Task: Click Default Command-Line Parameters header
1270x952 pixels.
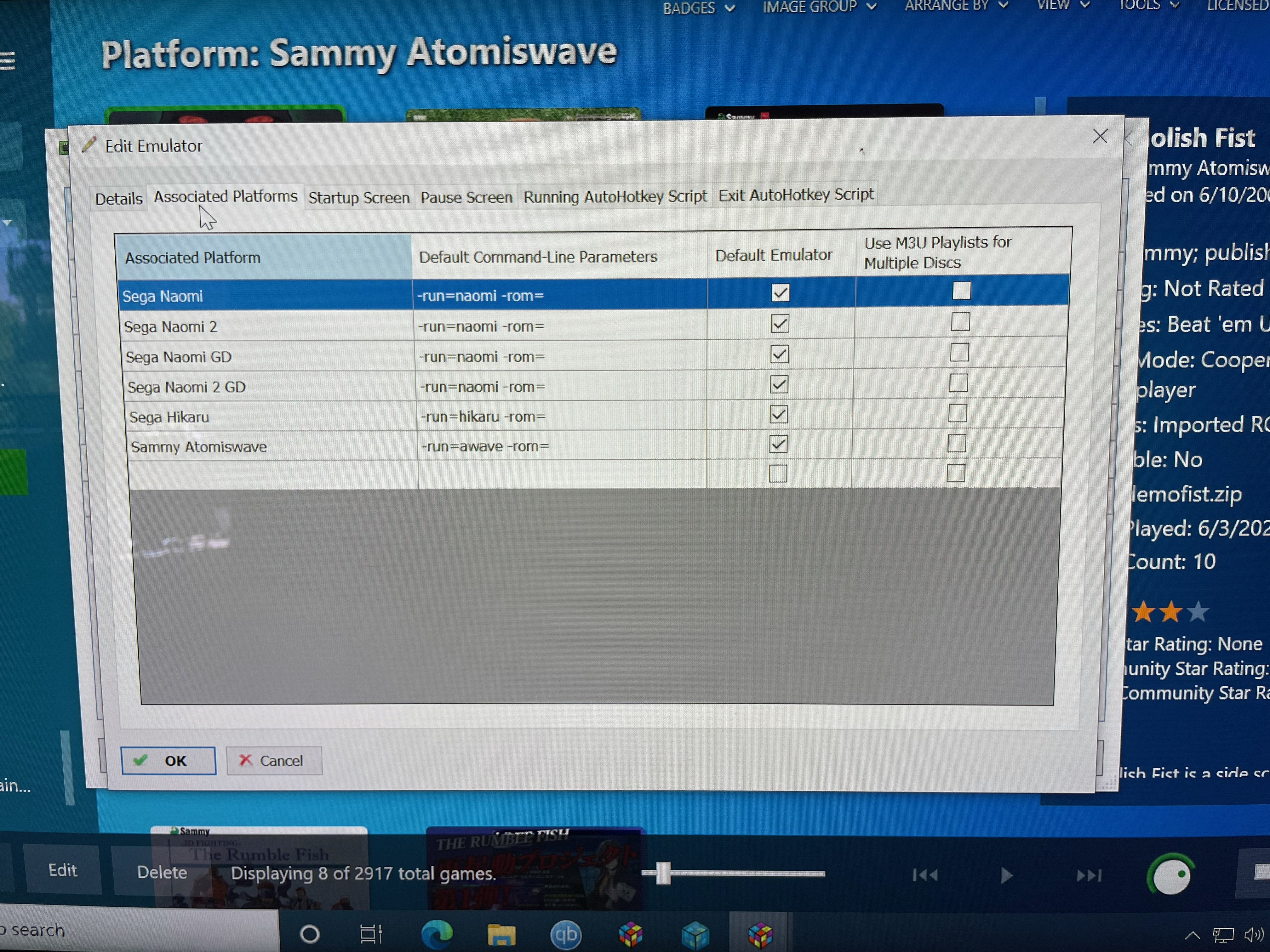Action: [x=559, y=256]
